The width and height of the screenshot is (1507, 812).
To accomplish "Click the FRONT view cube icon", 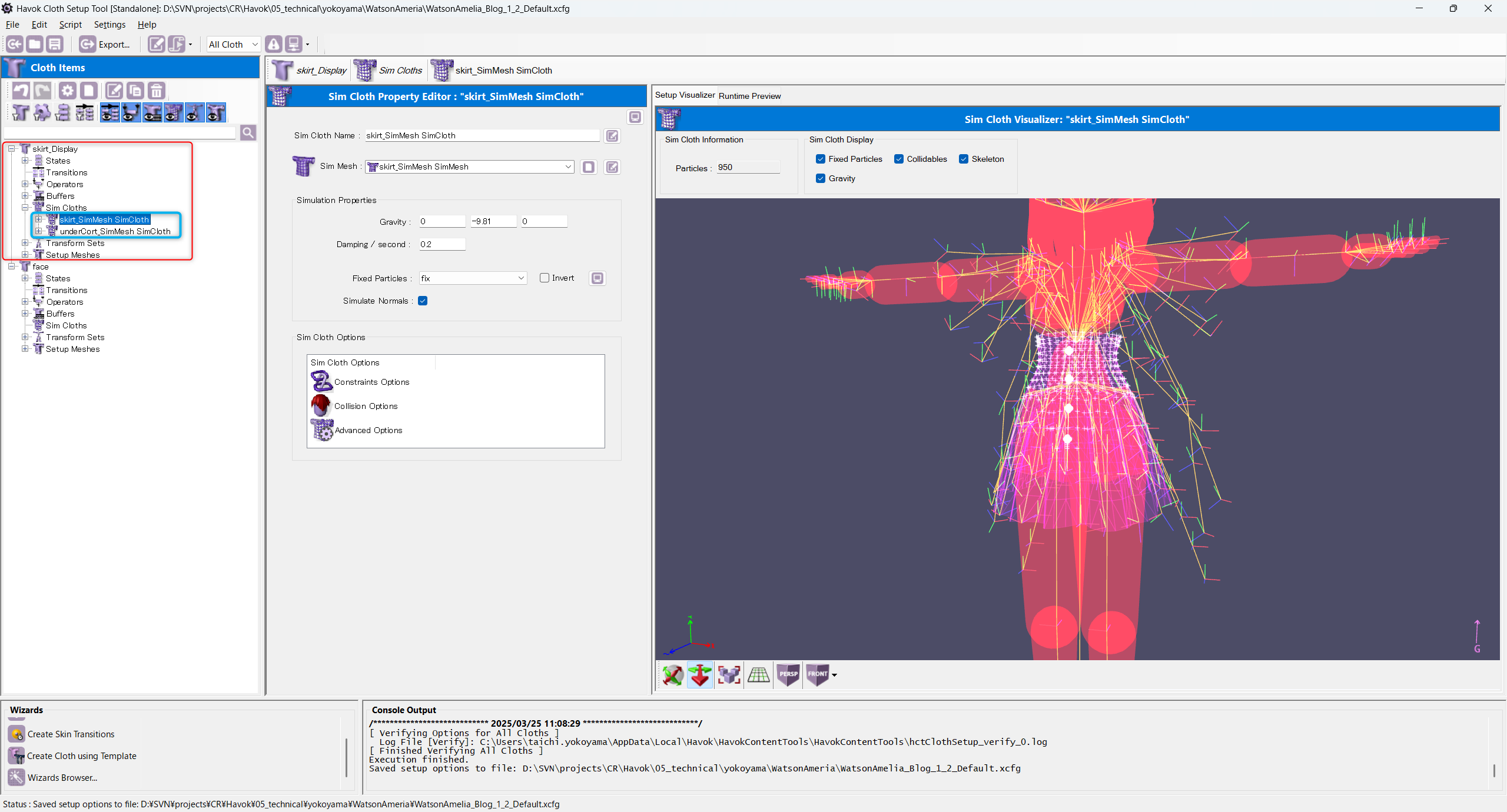I will click(817, 675).
